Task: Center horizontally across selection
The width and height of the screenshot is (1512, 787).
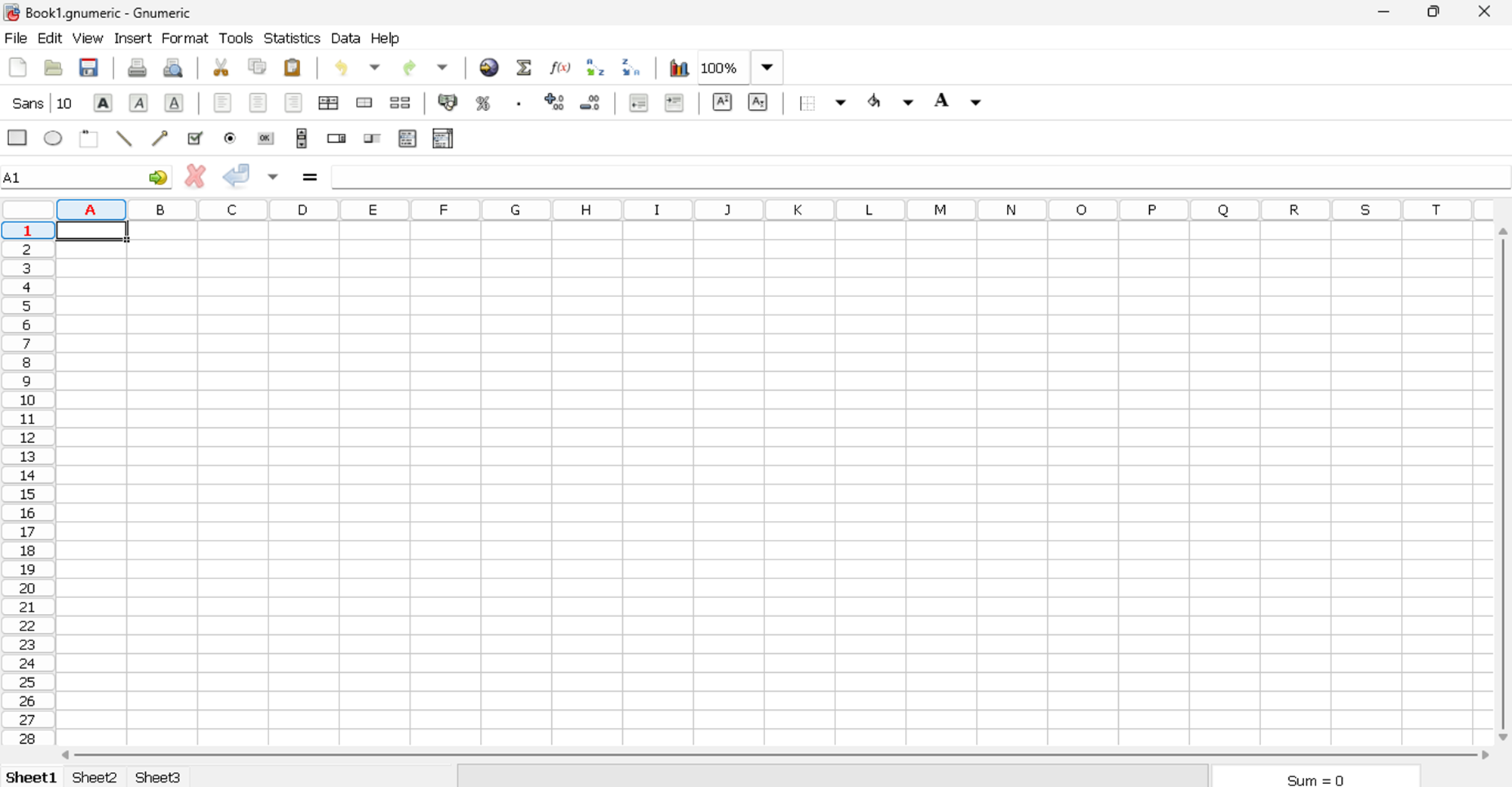Action: coord(328,103)
